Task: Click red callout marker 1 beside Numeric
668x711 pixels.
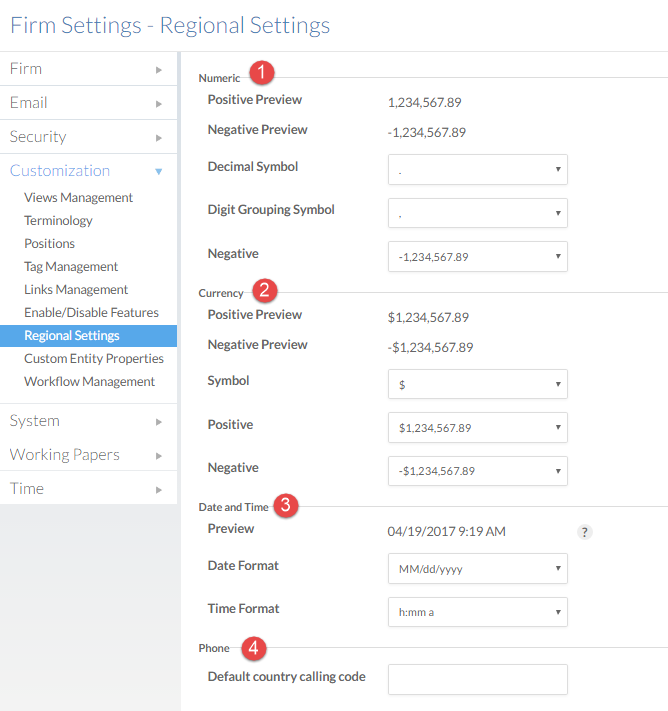Action: coord(262,73)
